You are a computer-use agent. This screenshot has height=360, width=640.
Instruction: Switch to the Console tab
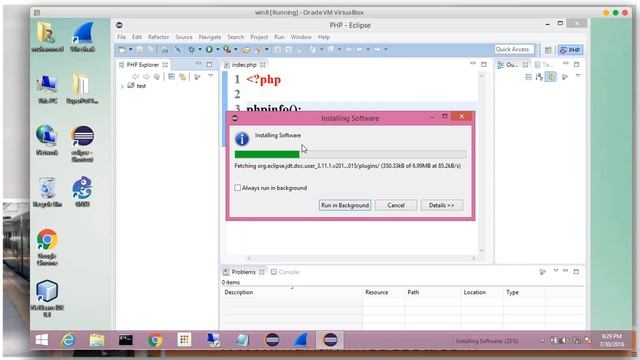click(x=285, y=272)
